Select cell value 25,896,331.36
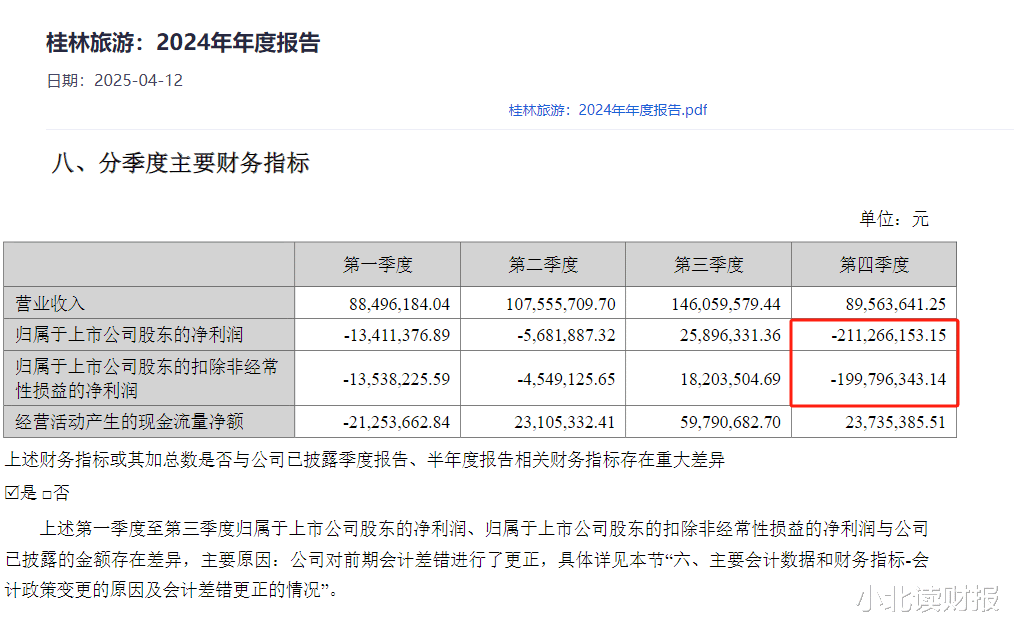This screenshot has height=631, width=1014. click(730, 335)
